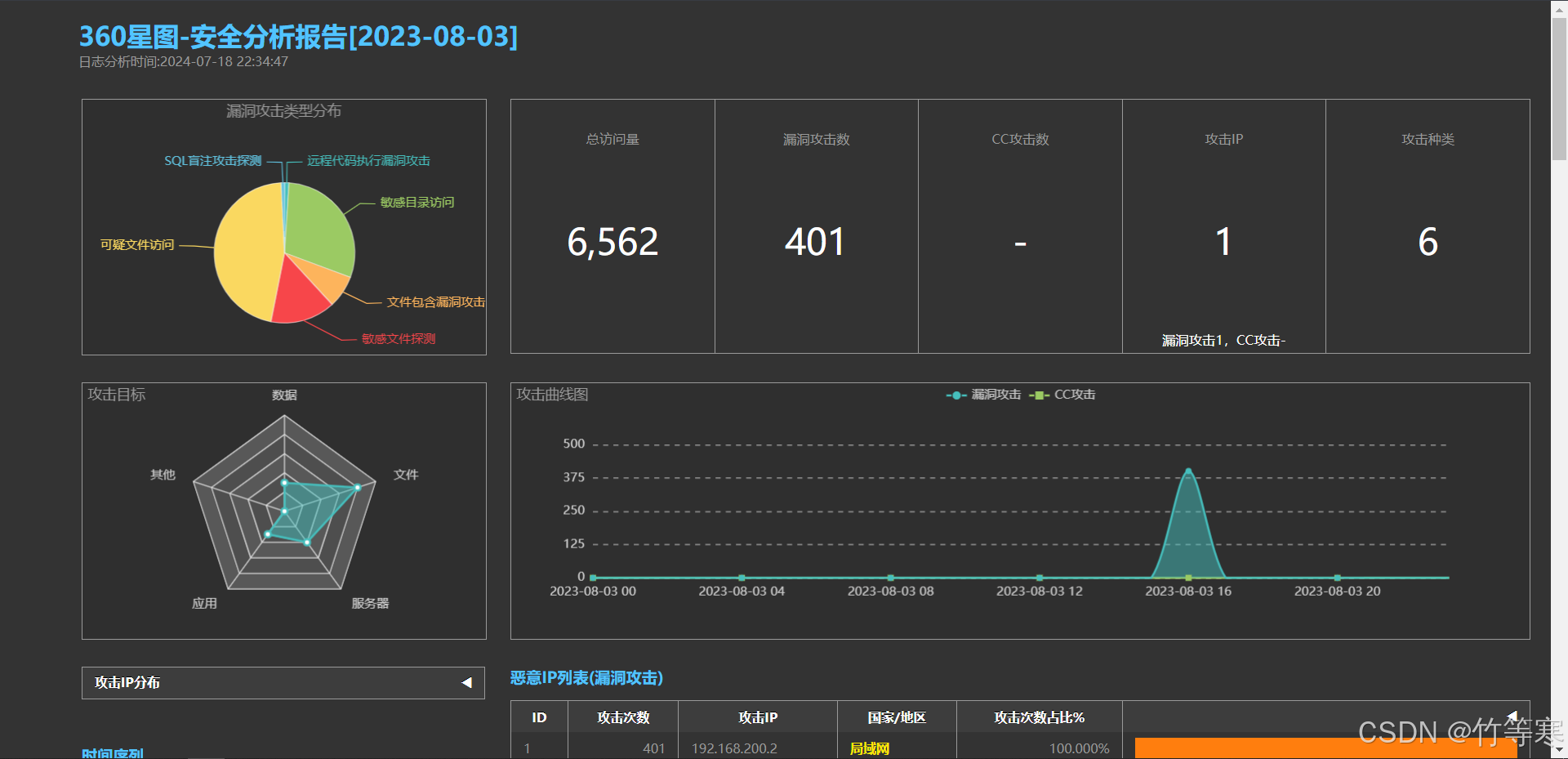The image size is (1568, 759).
Task: Select the 文件包含漏洞攻击 pie label
Action: coord(435,302)
